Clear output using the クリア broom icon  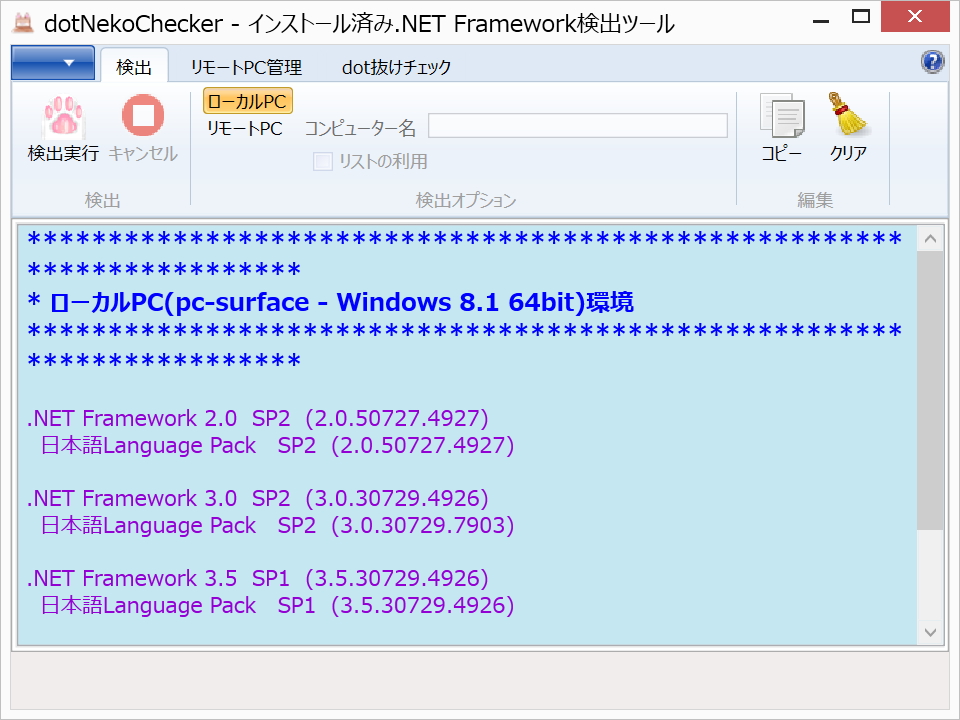coord(847,115)
